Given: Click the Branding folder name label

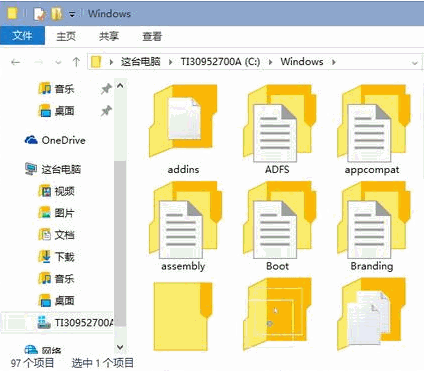Looking at the screenshot, I should [372, 266].
